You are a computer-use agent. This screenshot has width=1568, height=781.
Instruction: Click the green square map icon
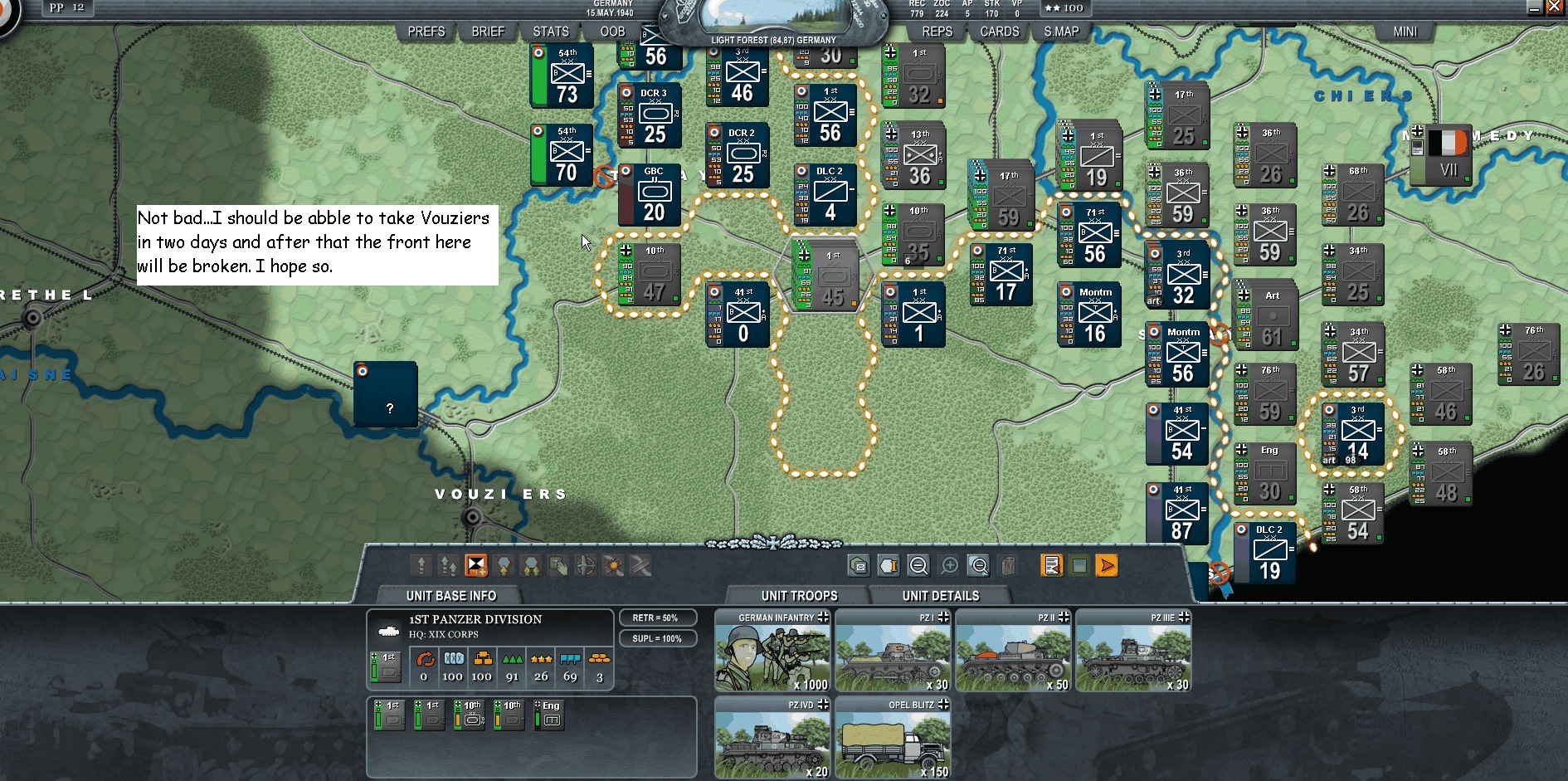coord(1079,566)
